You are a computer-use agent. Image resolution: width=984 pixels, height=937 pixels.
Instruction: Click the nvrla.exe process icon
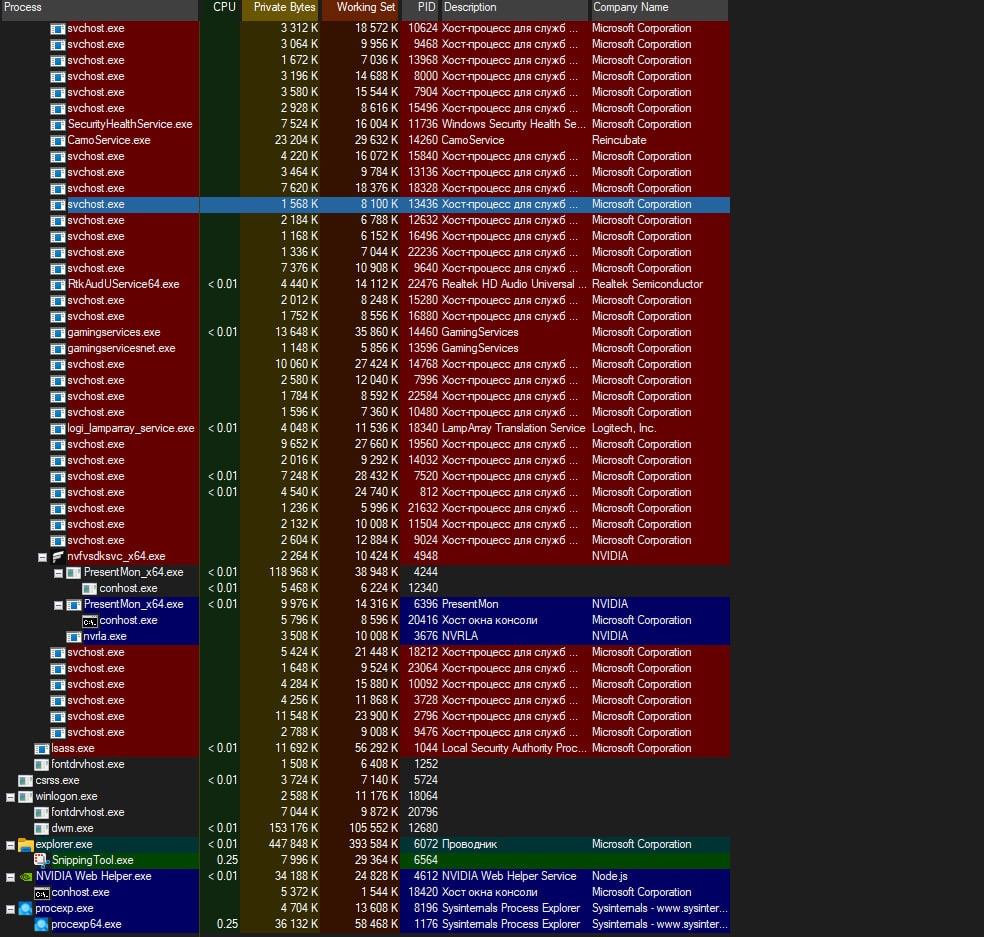coord(74,637)
